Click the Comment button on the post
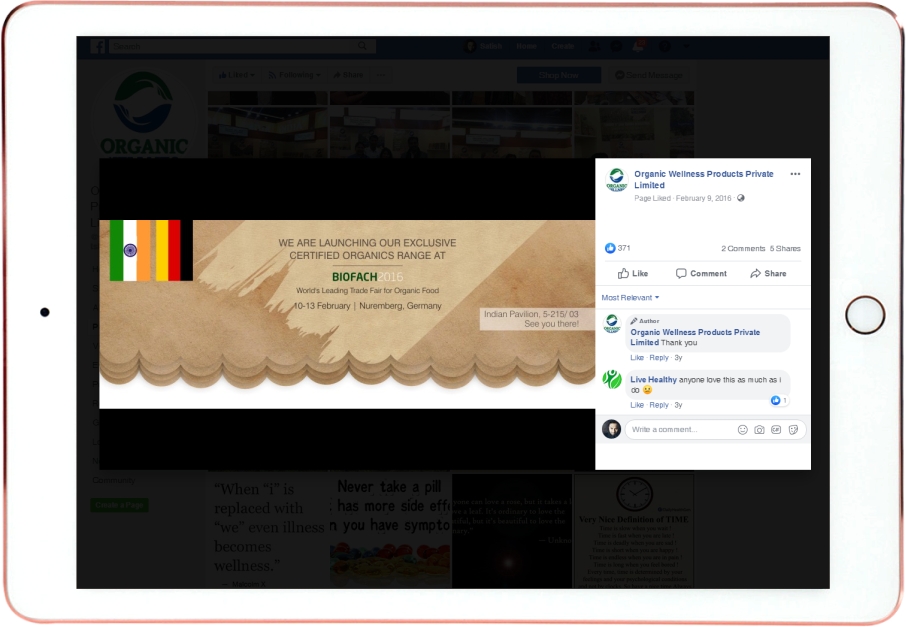This screenshot has height=627, width=906. click(701, 273)
